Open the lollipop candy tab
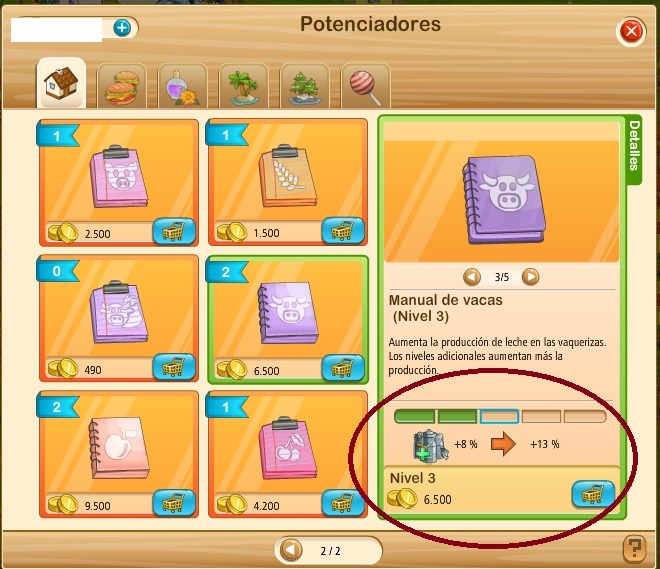Image resolution: width=660 pixels, height=569 pixels. click(365, 87)
